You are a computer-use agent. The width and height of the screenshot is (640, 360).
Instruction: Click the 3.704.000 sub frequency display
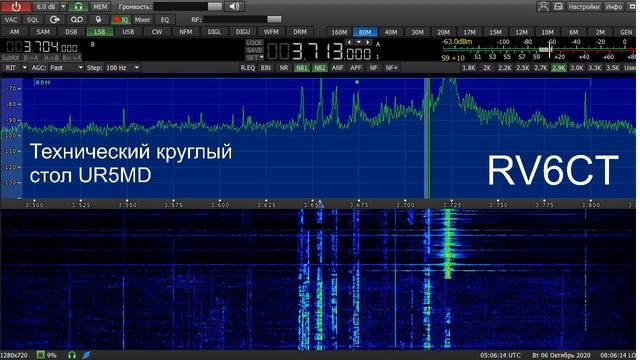pos(41,47)
